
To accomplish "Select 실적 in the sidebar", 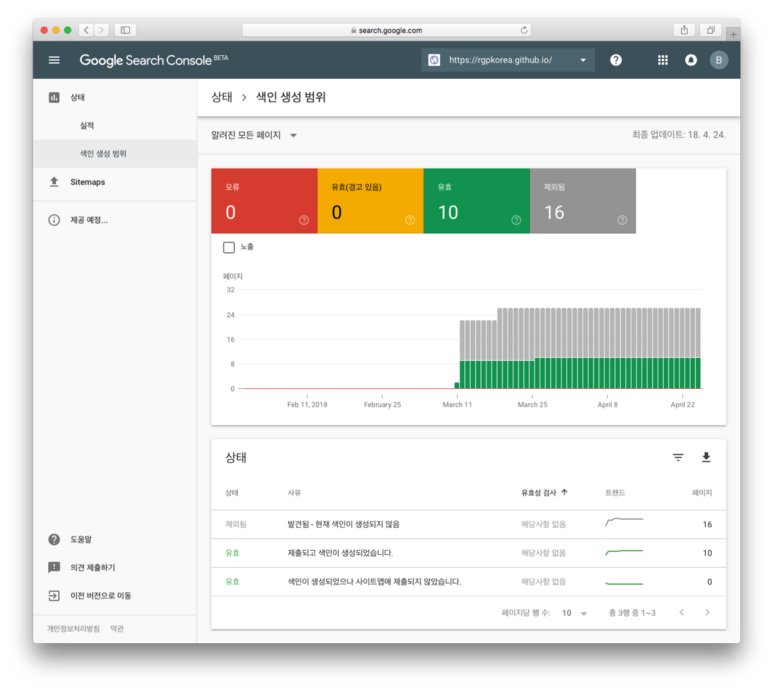I will (87, 126).
